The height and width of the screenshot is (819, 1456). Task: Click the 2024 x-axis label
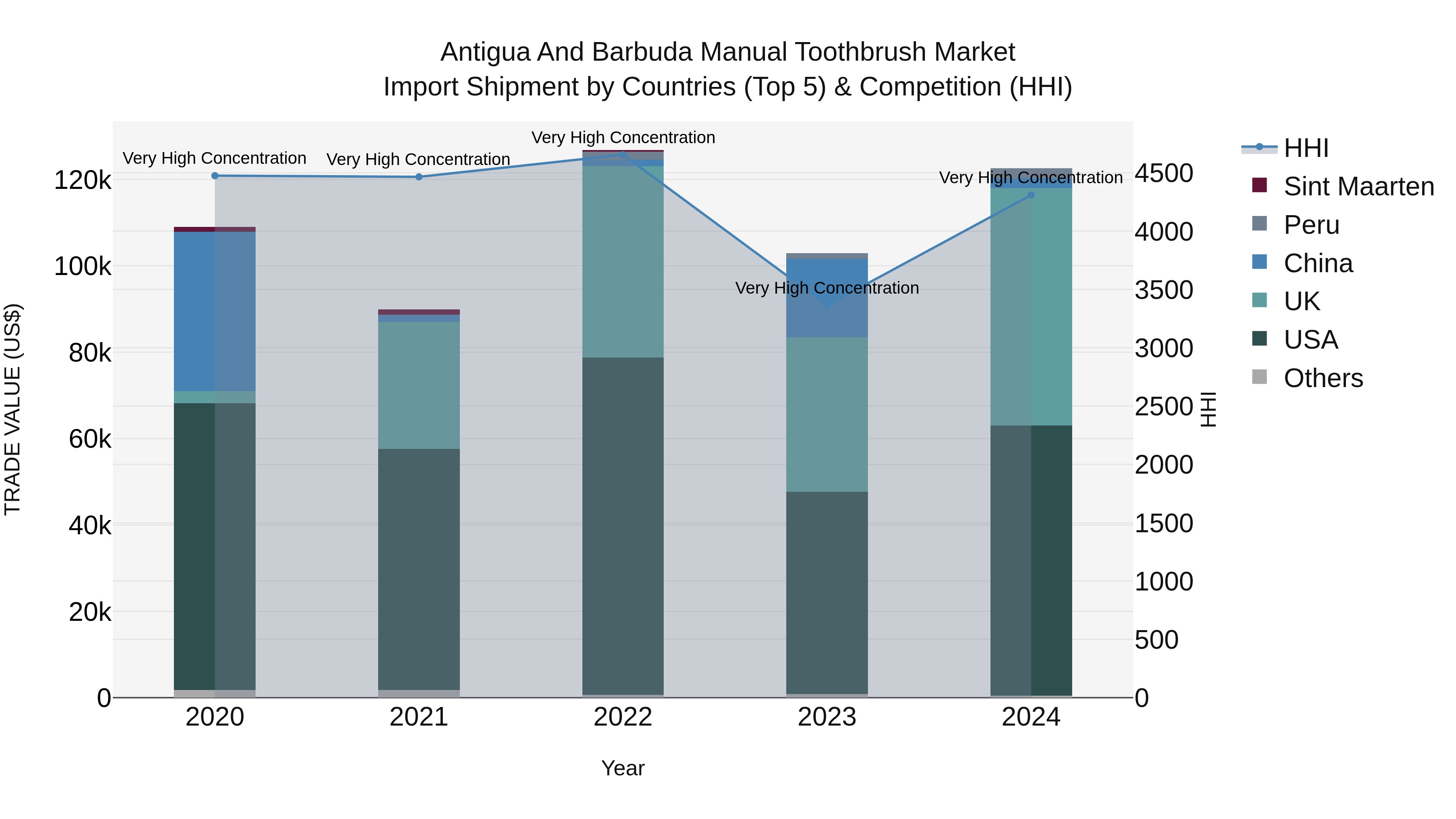1031,717
